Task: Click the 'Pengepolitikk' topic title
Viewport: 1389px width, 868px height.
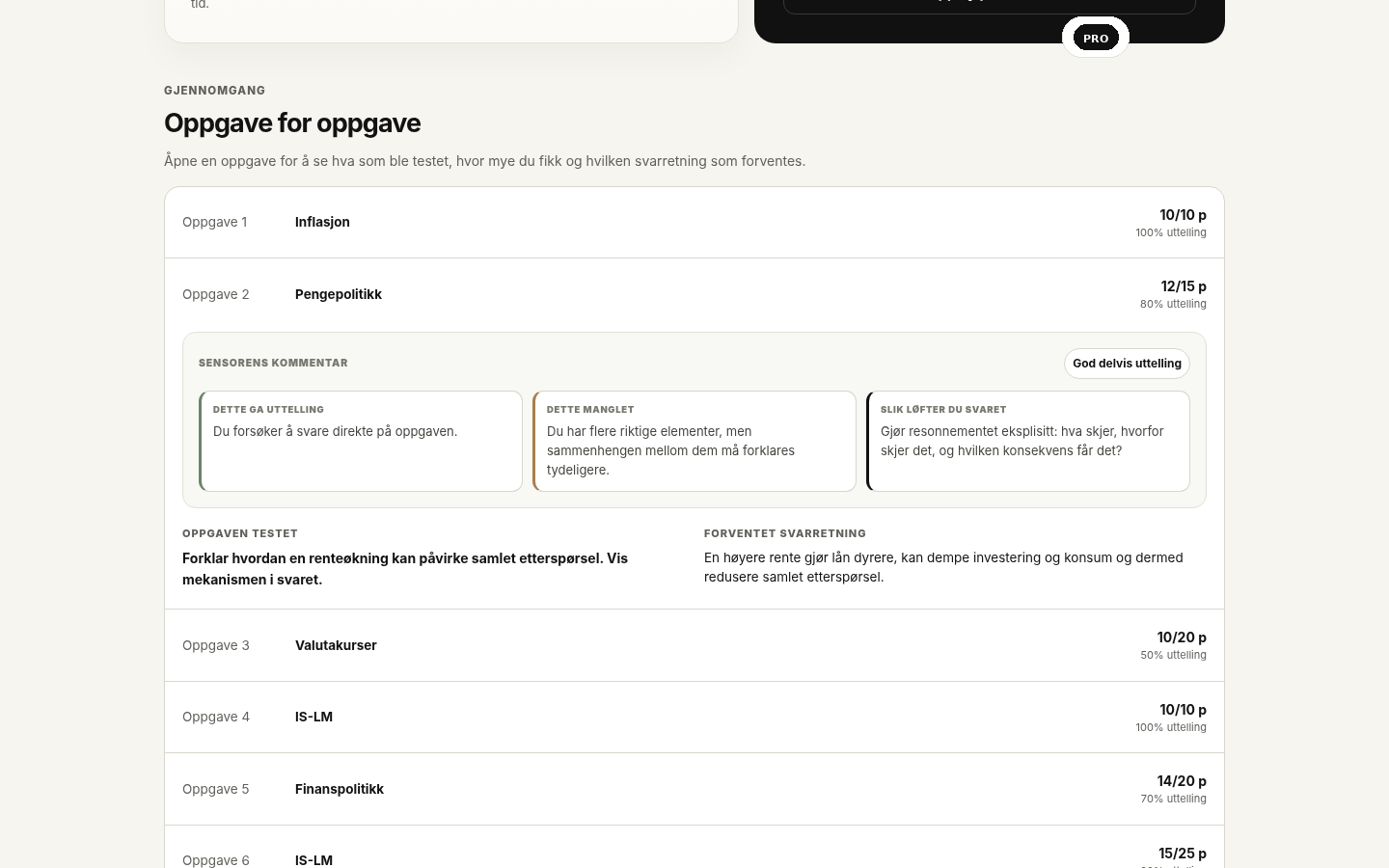Action: pyautogui.click(x=339, y=294)
